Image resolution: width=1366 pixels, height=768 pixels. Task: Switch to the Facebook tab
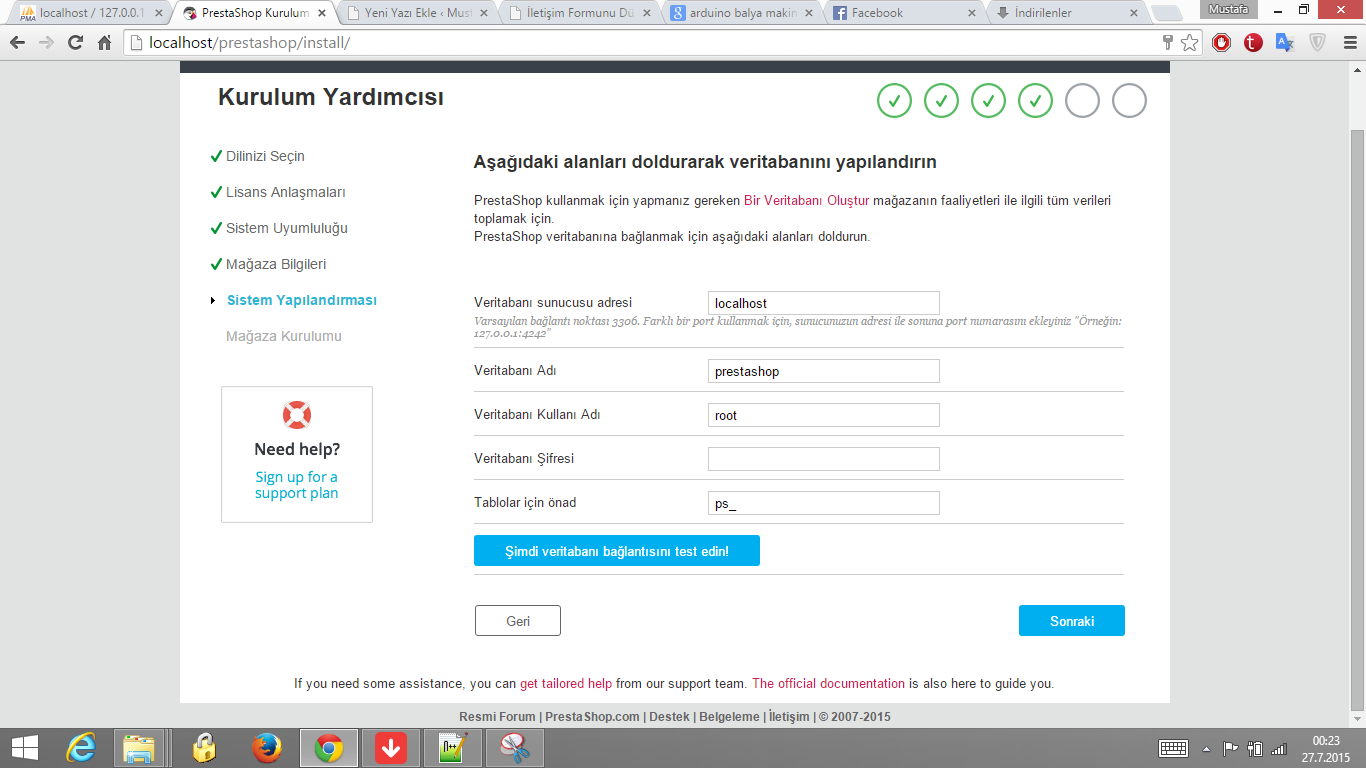905,13
